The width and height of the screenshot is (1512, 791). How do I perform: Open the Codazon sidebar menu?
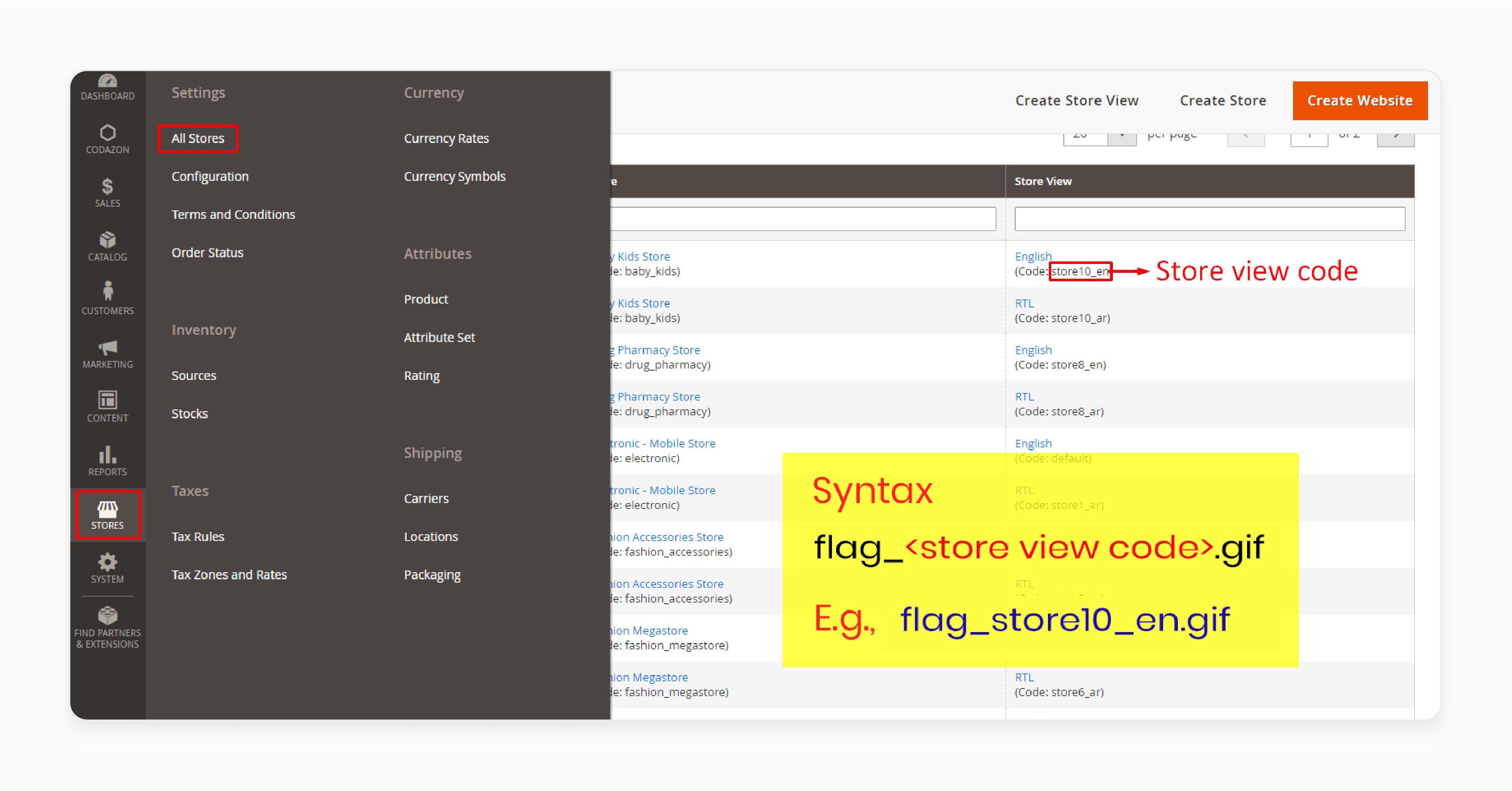[108, 140]
